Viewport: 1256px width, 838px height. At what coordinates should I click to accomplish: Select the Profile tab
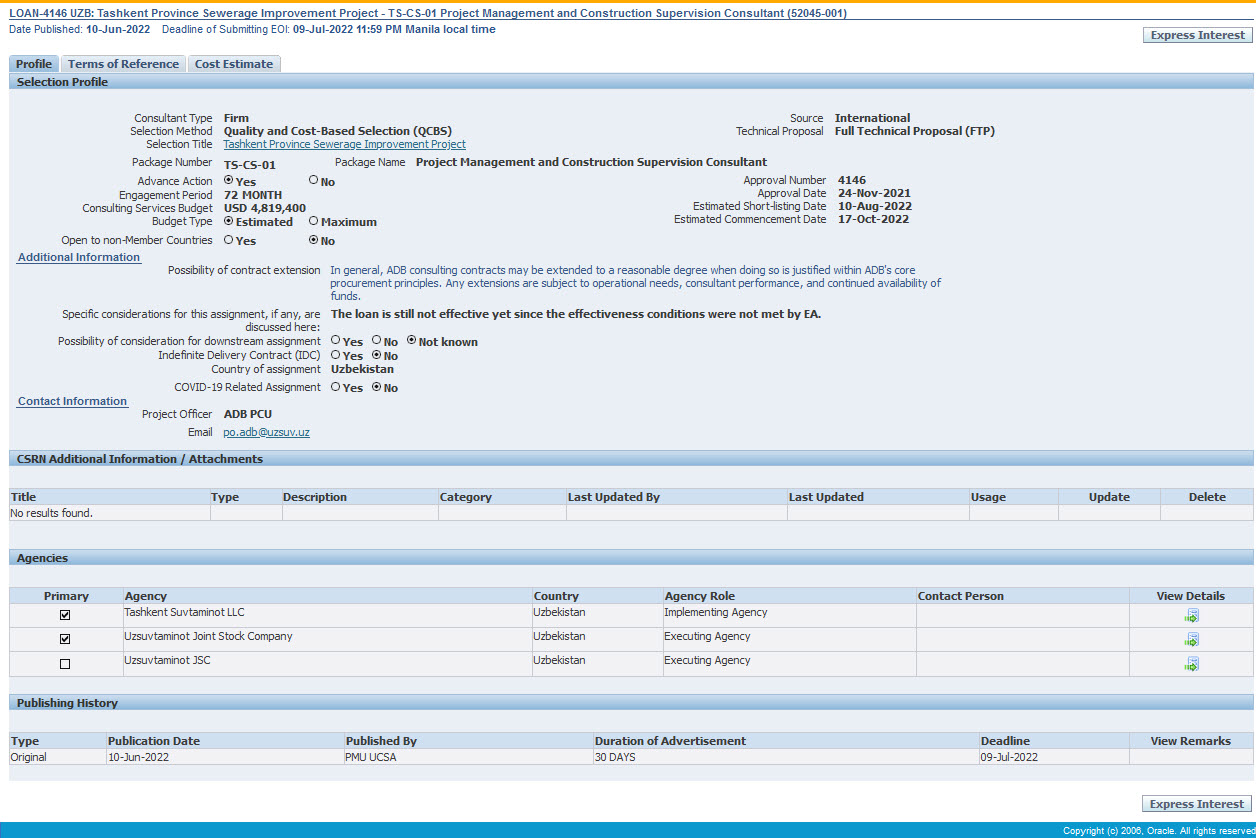pyautogui.click(x=34, y=64)
